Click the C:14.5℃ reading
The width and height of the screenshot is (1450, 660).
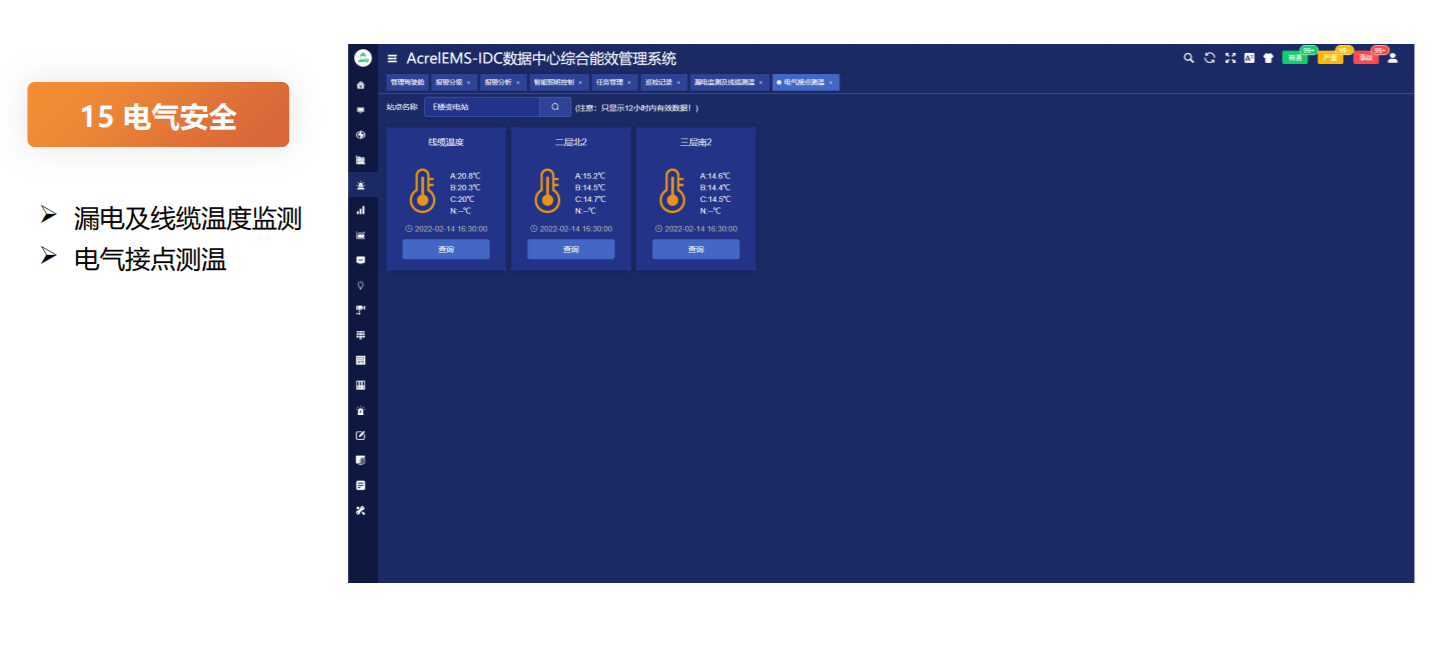point(715,199)
